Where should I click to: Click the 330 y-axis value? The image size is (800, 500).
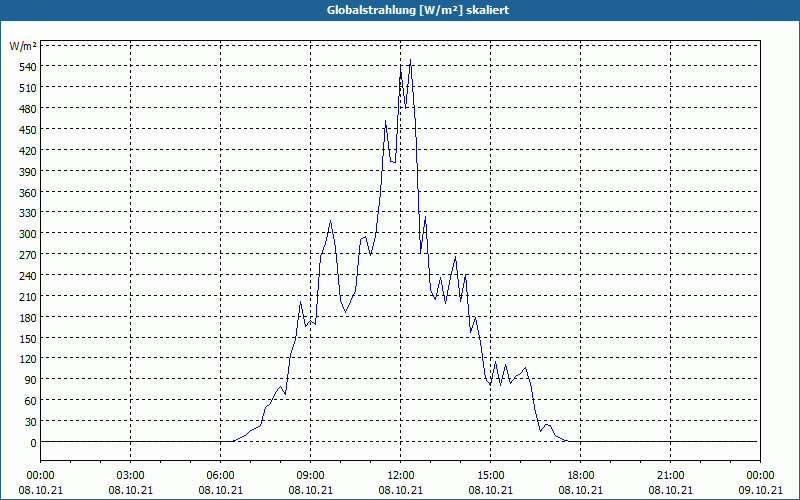(27, 213)
